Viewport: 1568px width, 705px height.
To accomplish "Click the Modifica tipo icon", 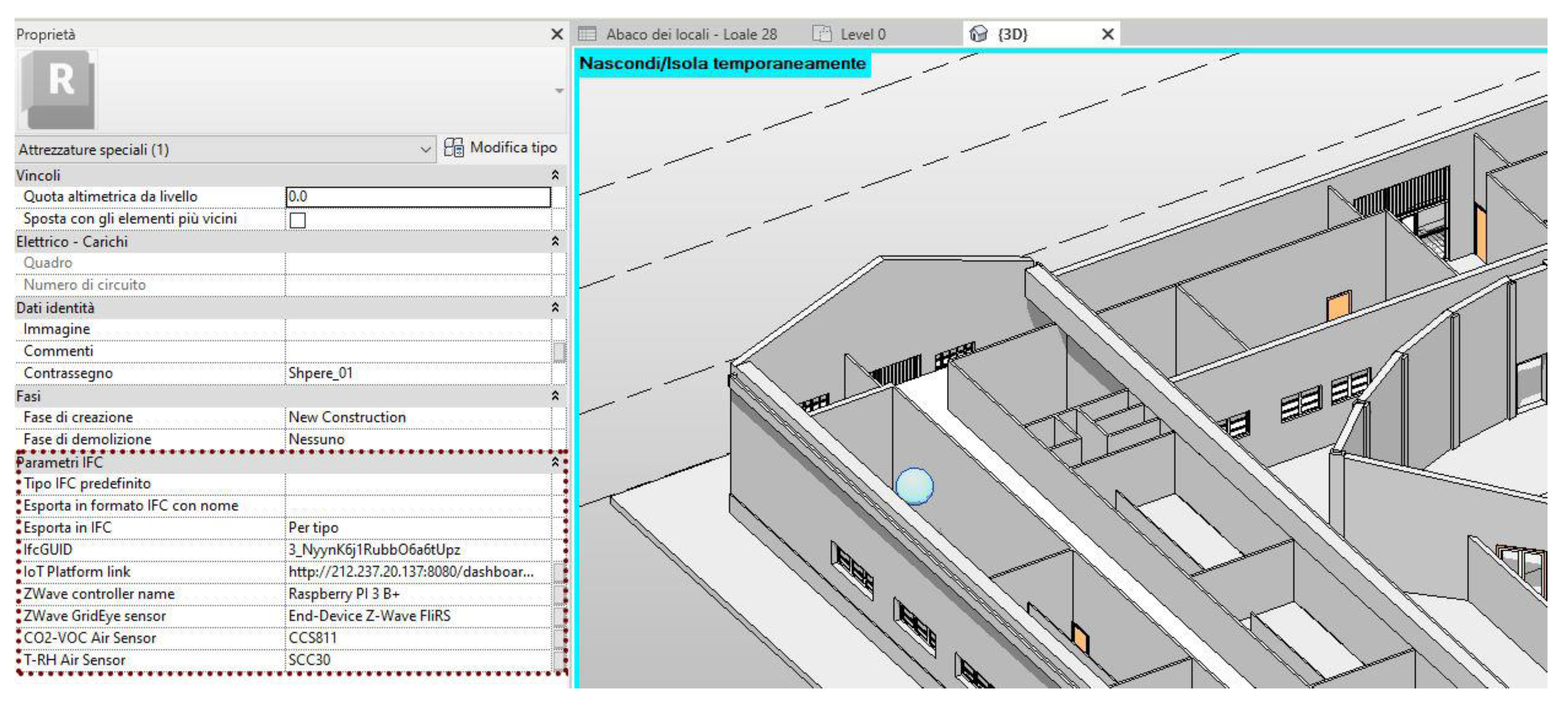I will 454,148.
